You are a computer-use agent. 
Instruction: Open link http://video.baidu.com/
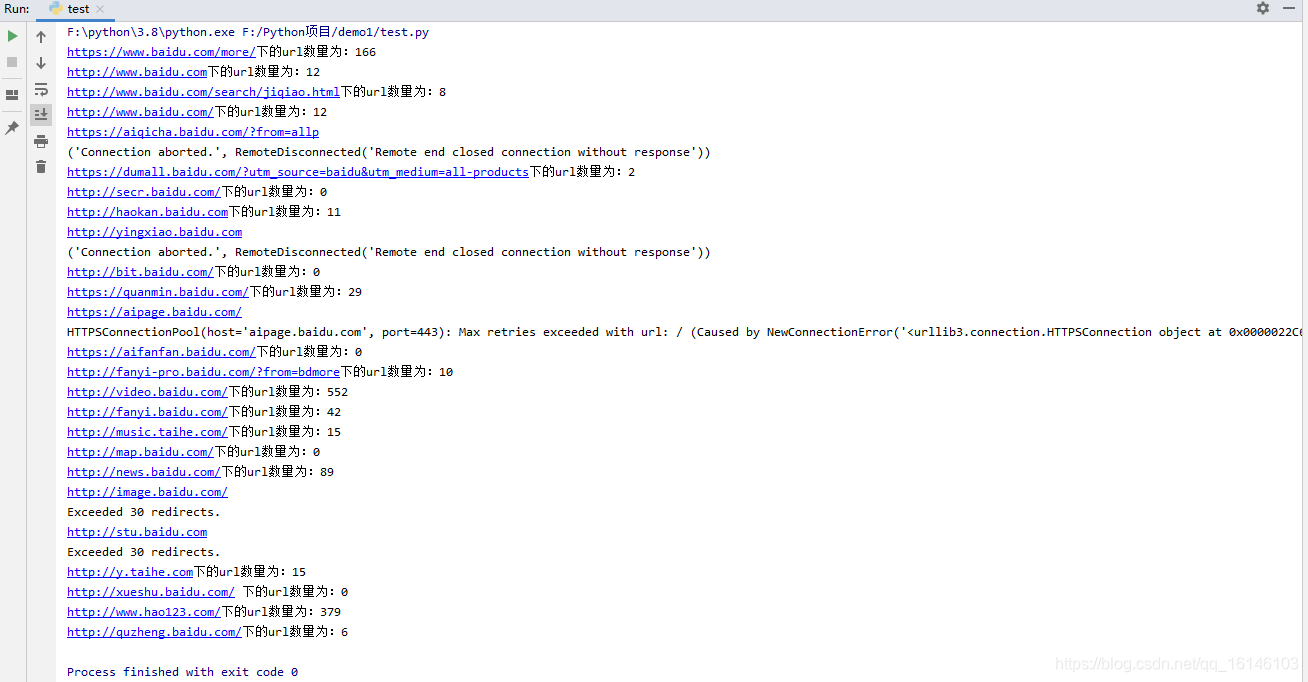tap(147, 392)
